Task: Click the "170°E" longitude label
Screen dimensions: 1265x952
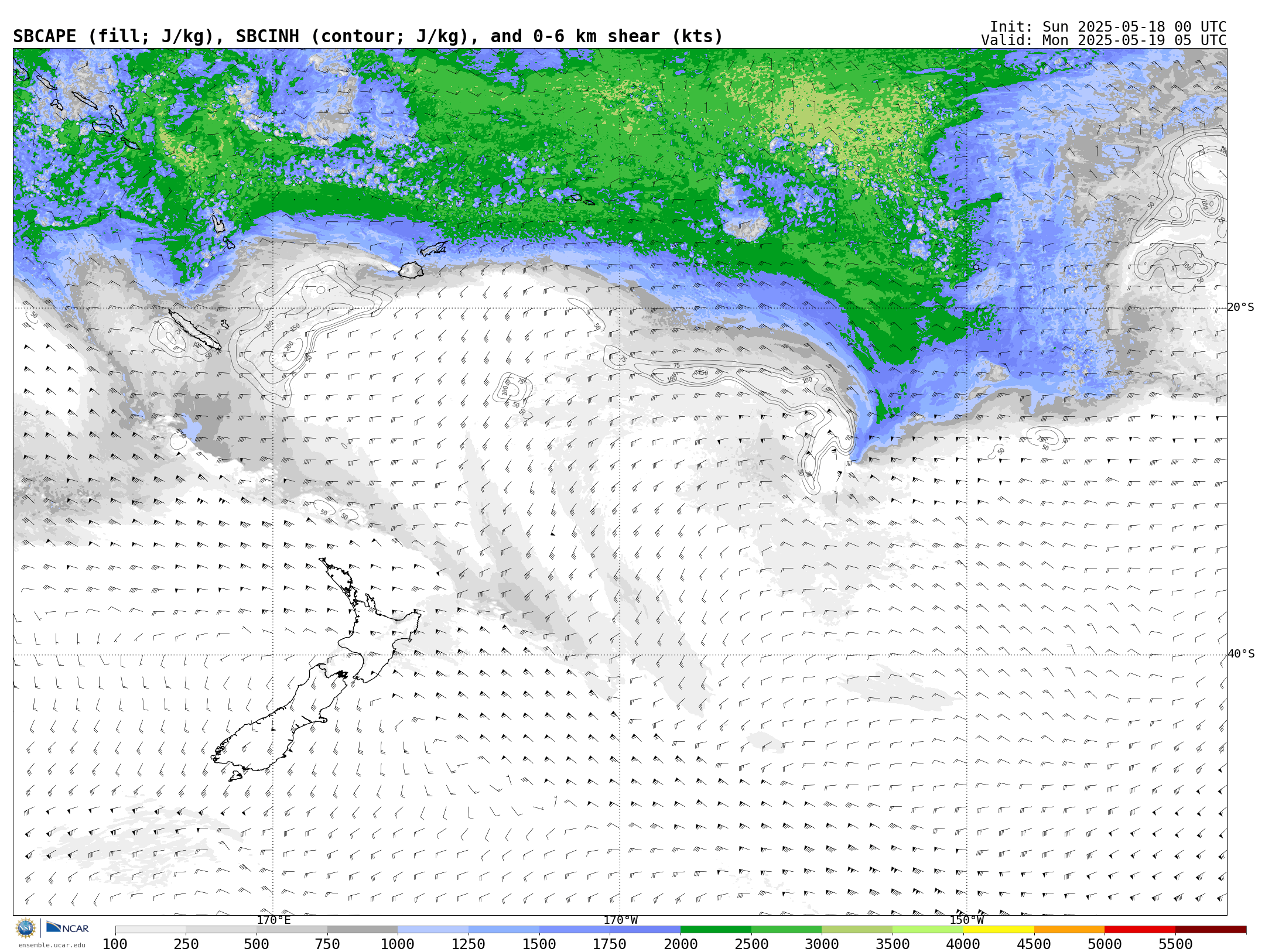Action: 273,920
